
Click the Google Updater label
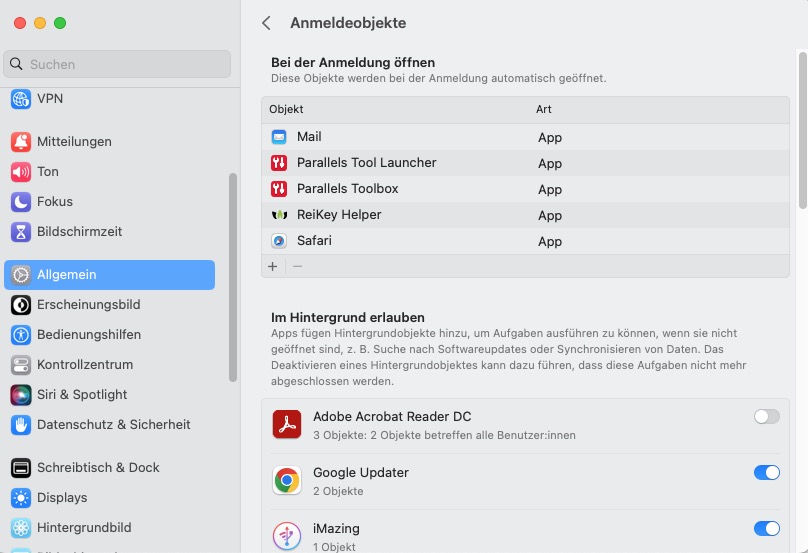(x=361, y=472)
